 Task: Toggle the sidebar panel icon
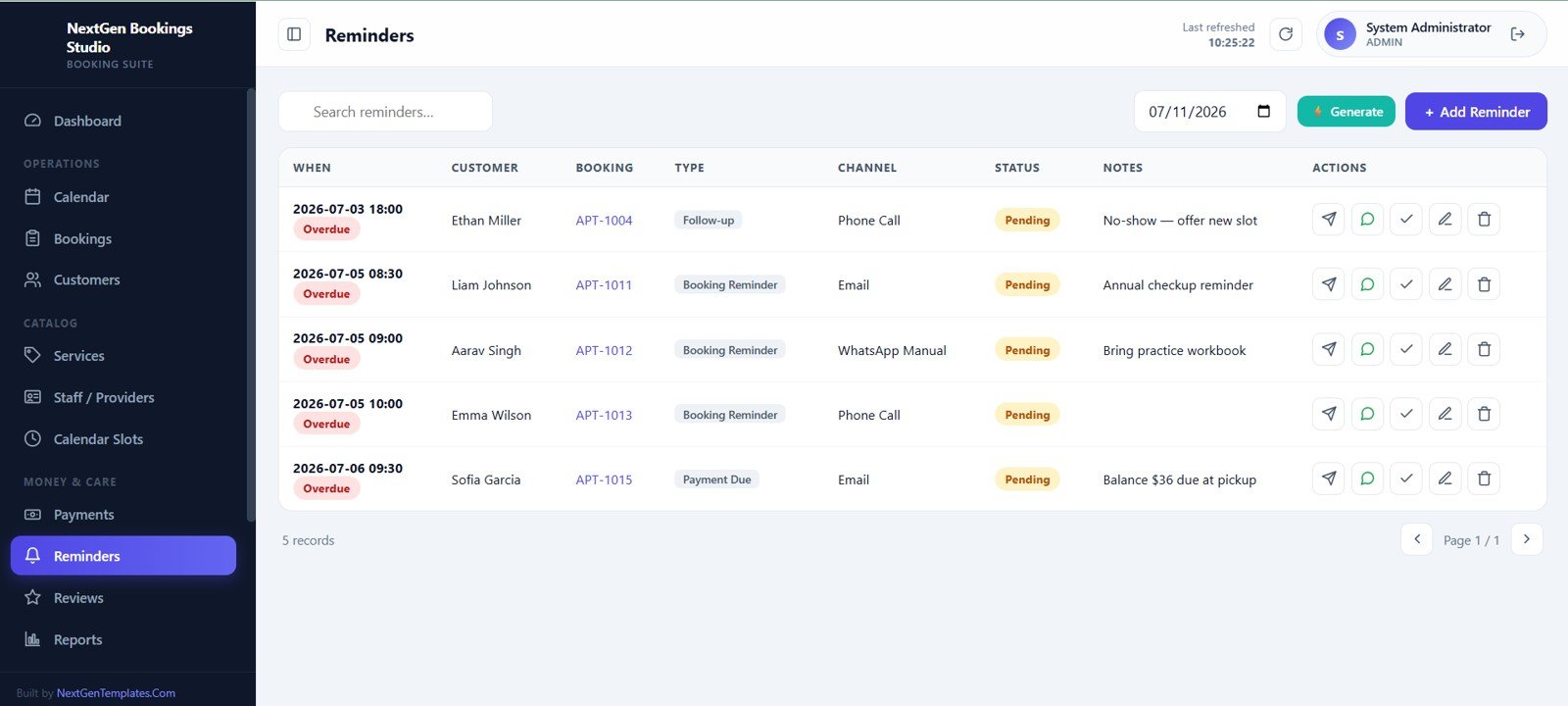[294, 34]
